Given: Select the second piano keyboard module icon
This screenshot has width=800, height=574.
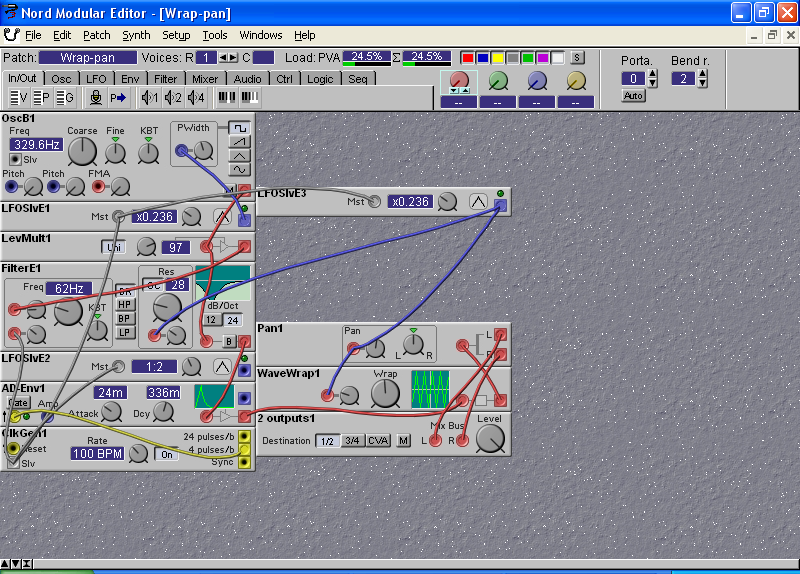Looking at the screenshot, I should (249, 97).
